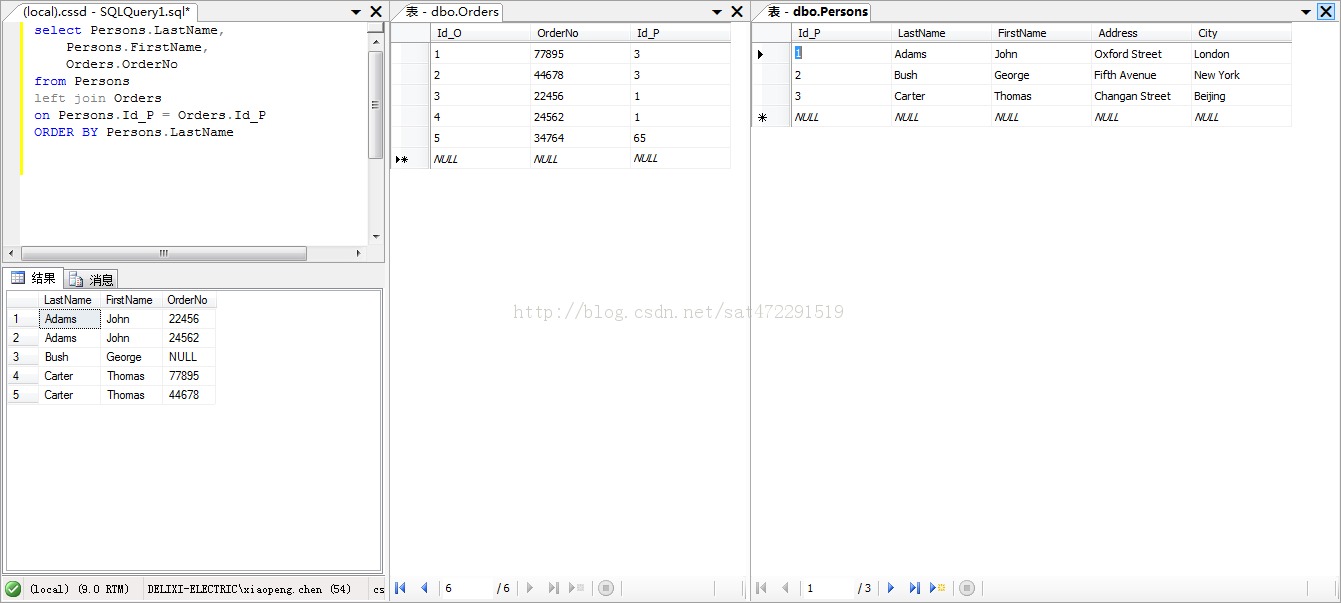Go to next record in Persons navigator

[x=890, y=588]
